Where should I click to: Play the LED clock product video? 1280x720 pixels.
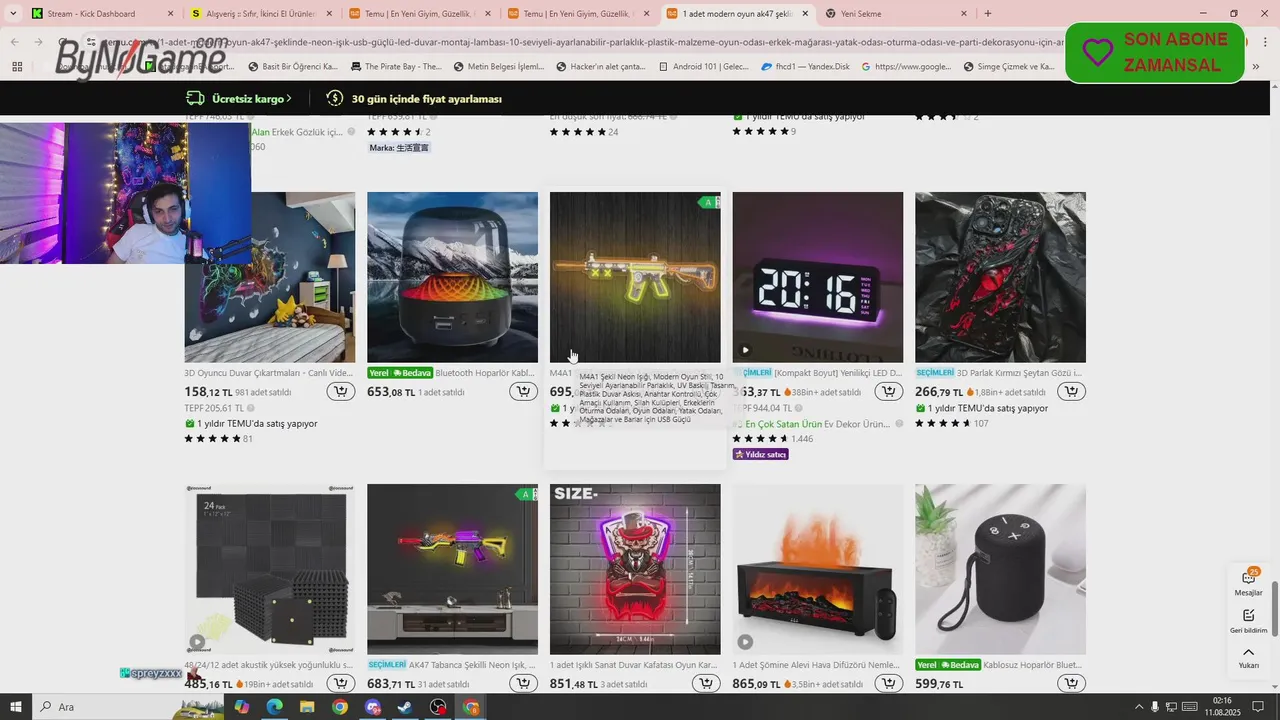click(745, 350)
